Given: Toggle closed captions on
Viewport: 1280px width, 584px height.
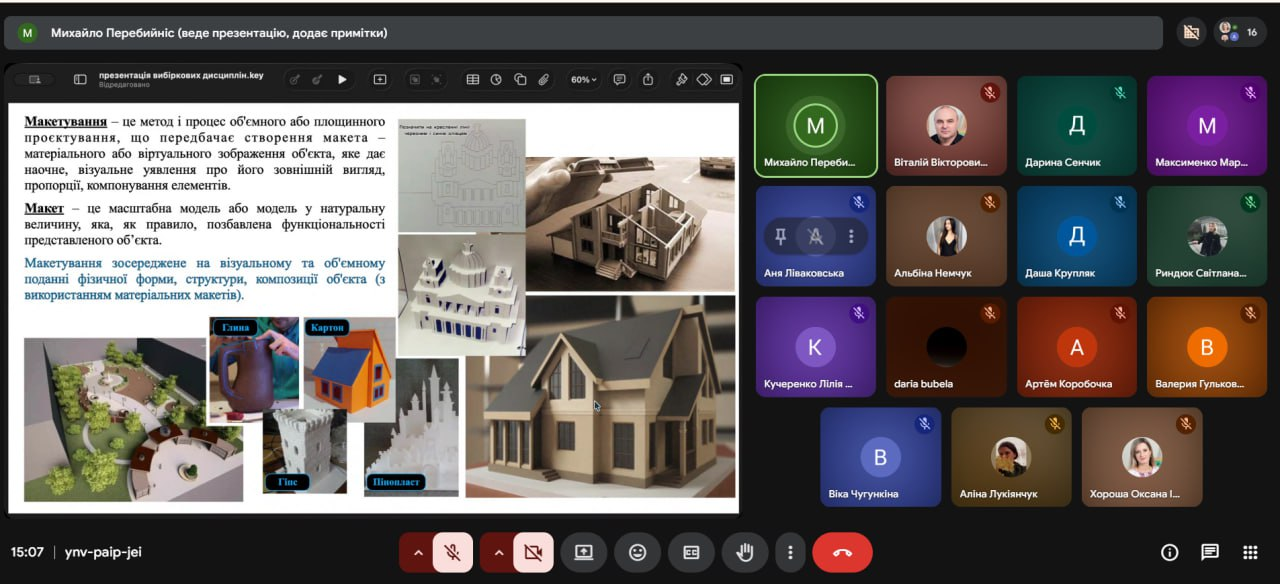Looking at the screenshot, I should (691, 552).
